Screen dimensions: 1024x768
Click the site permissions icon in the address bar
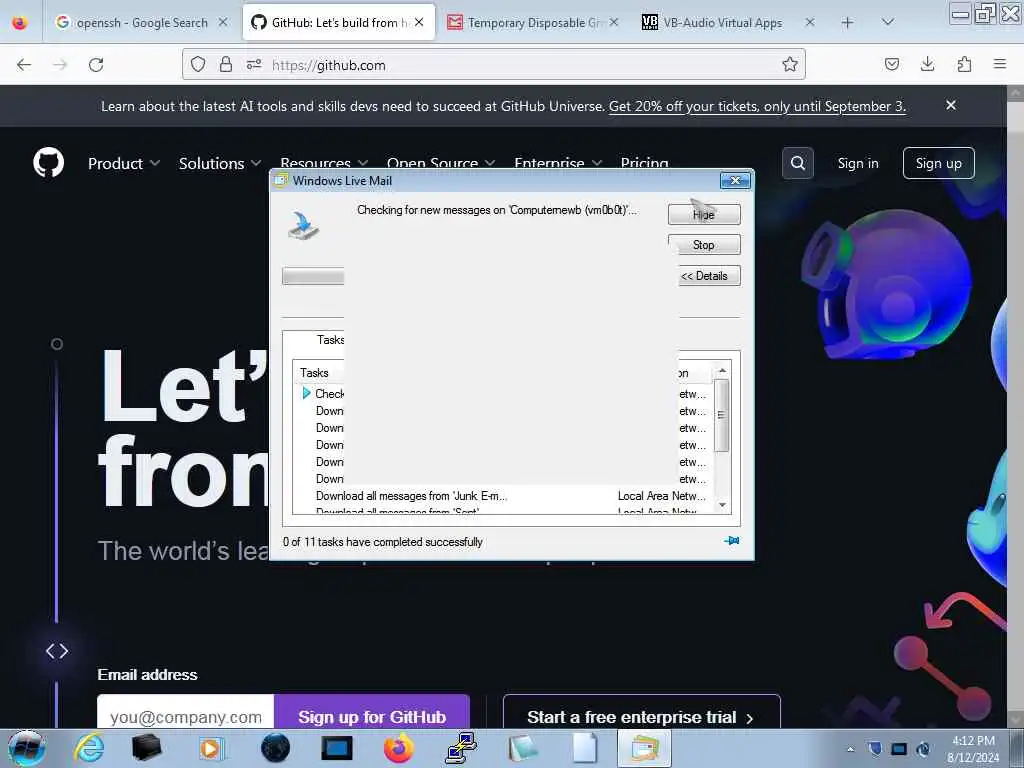click(254, 64)
